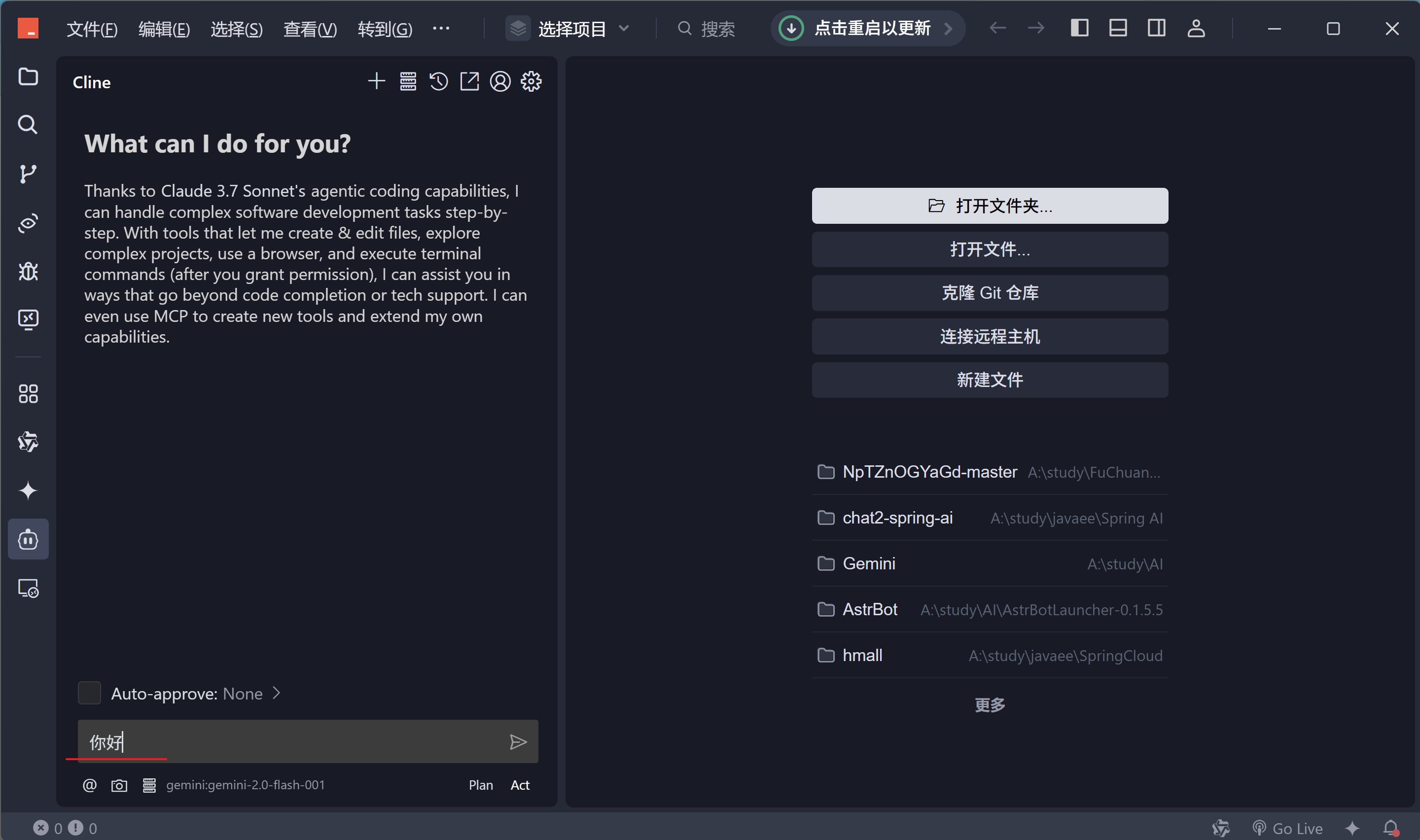Click the camera icon to add image

tap(119, 785)
